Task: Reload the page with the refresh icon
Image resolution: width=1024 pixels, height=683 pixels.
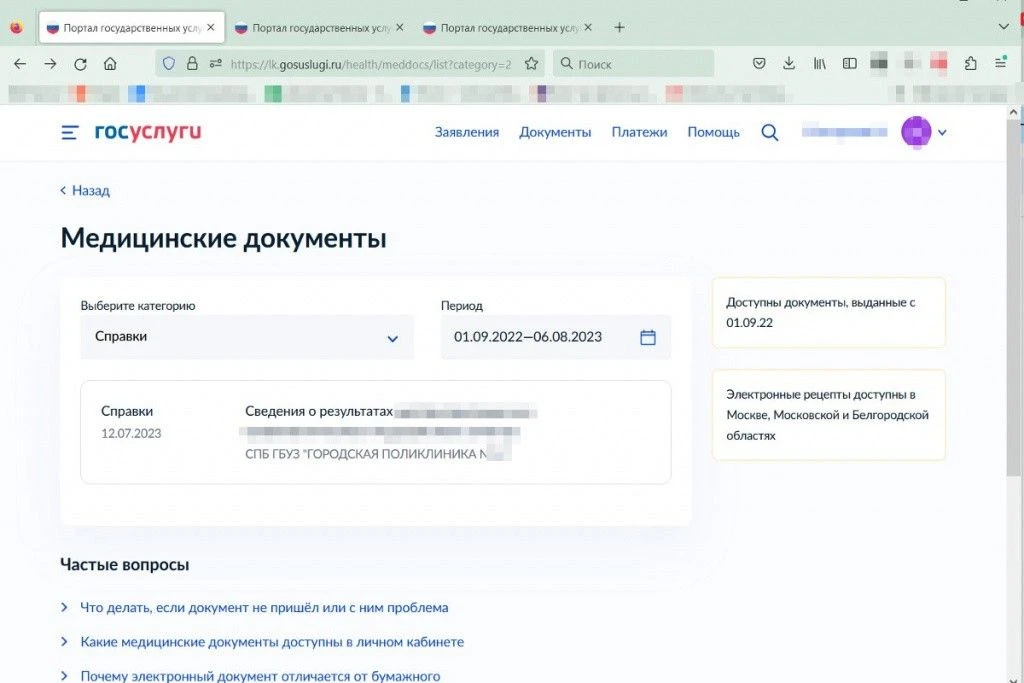Action: point(80,64)
